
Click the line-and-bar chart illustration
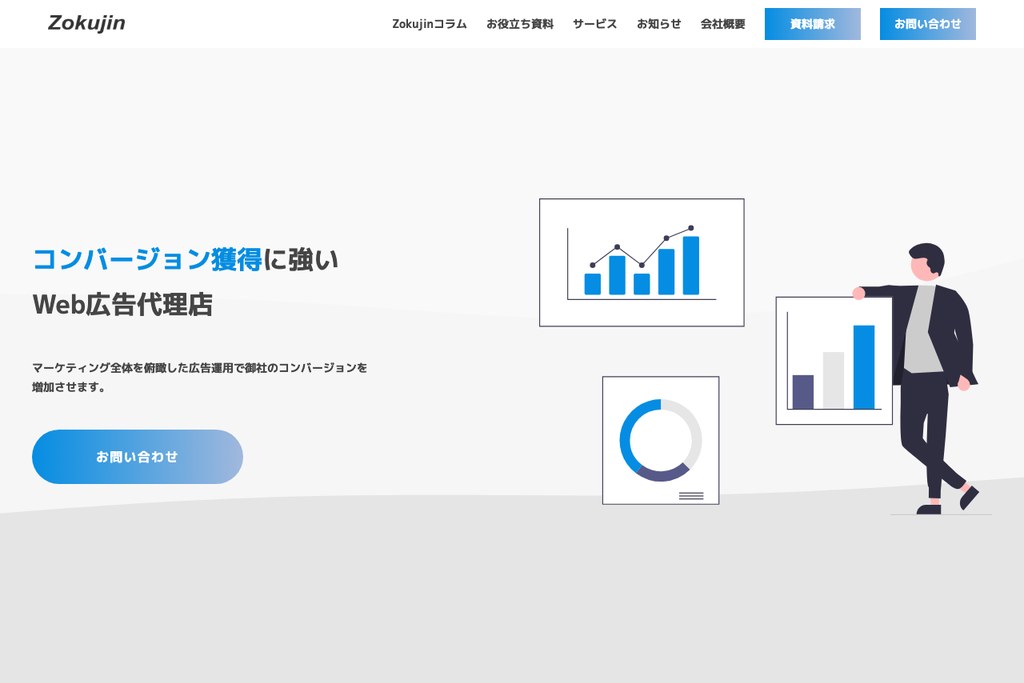tap(641, 262)
